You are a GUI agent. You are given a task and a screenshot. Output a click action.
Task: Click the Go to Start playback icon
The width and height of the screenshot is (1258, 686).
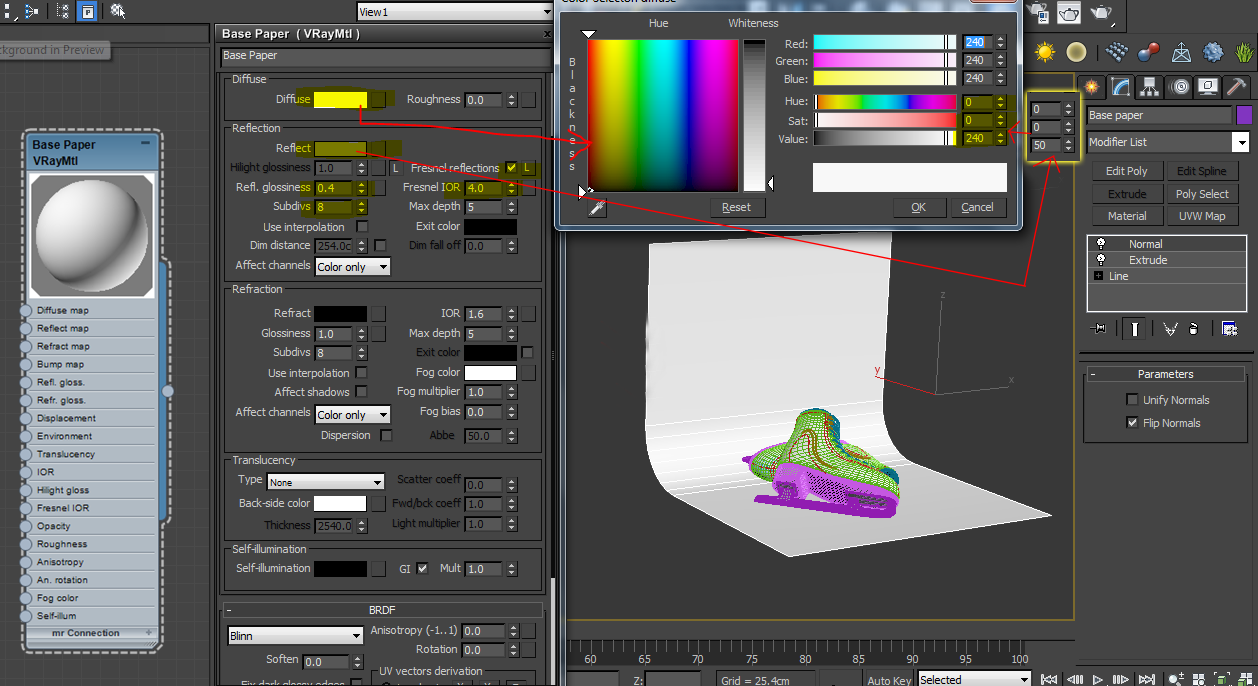pyautogui.click(x=1048, y=679)
